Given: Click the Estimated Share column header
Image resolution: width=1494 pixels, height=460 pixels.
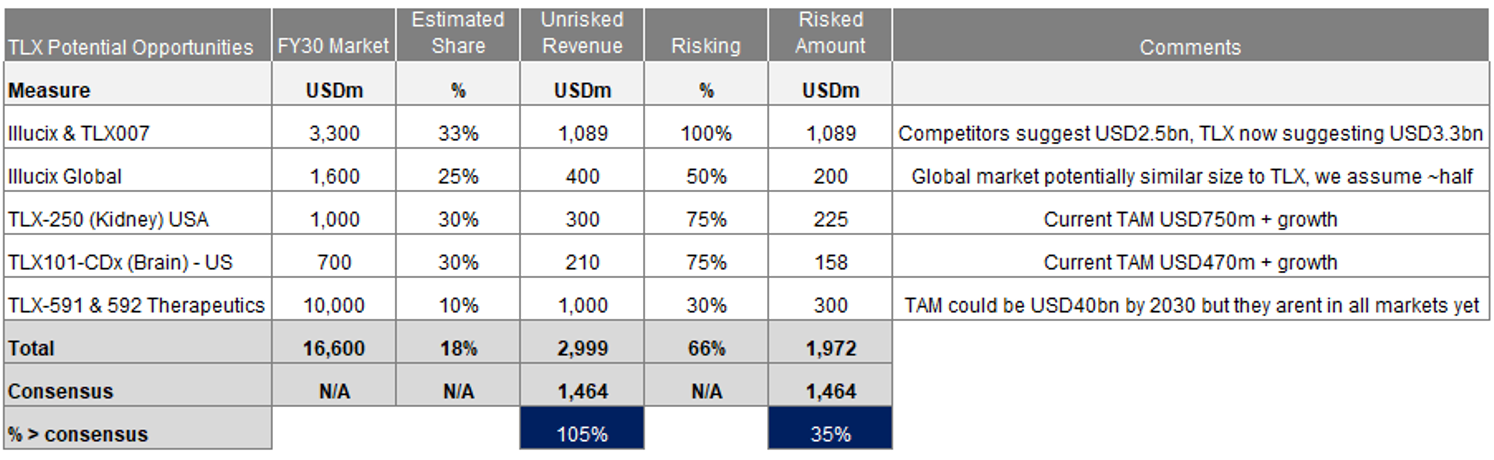Looking at the screenshot, I should pos(458,33).
